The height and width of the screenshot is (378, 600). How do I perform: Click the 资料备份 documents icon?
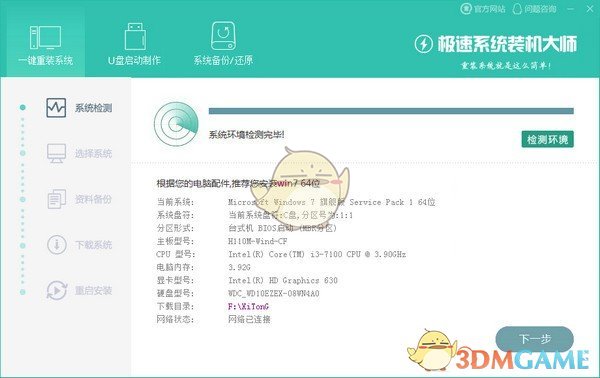(56, 199)
